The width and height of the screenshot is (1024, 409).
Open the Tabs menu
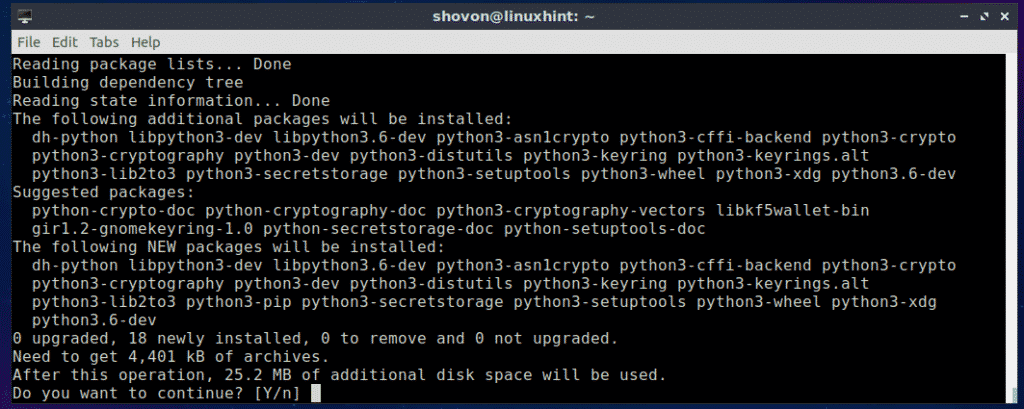point(104,42)
